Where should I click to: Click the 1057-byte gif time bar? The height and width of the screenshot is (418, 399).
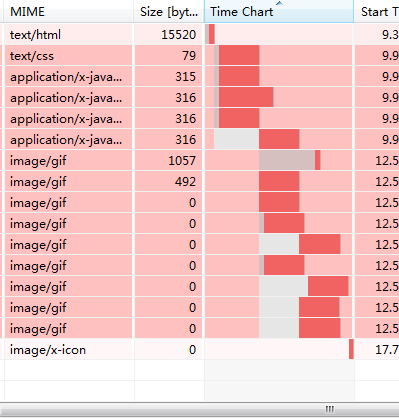[318, 160]
